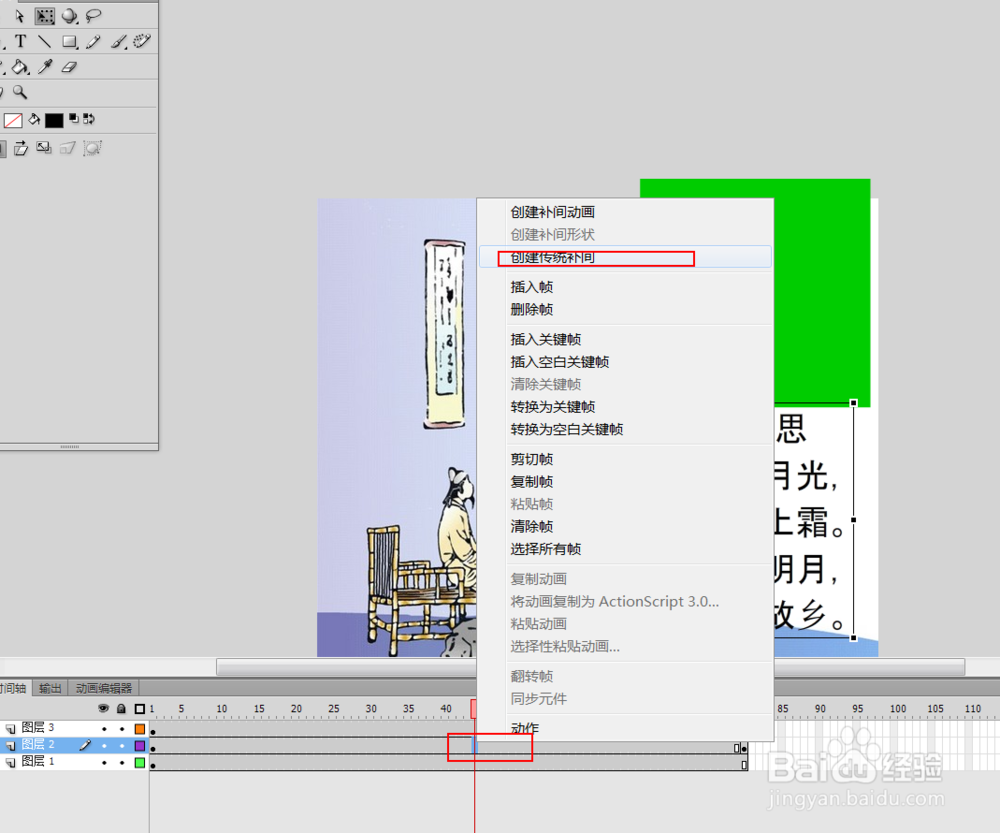Select the Text tool
The width and height of the screenshot is (1000, 833).
(20, 41)
